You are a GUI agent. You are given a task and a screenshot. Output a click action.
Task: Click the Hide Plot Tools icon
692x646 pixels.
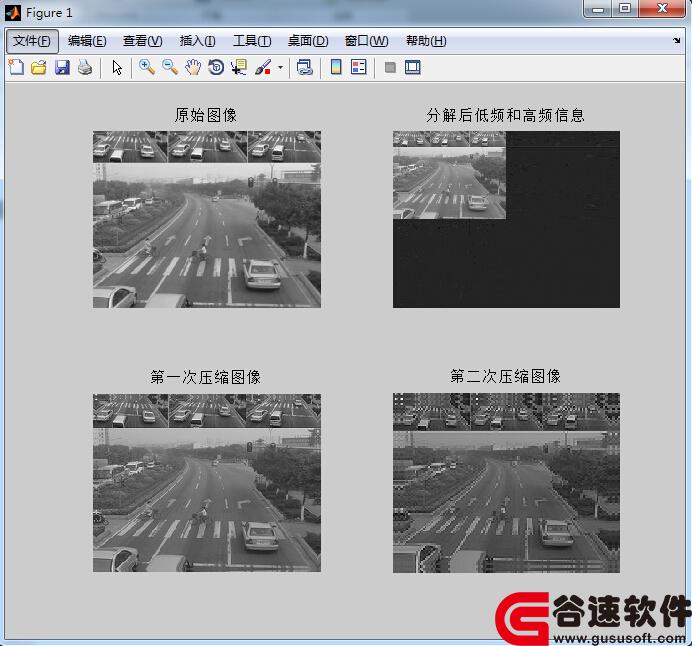point(390,68)
